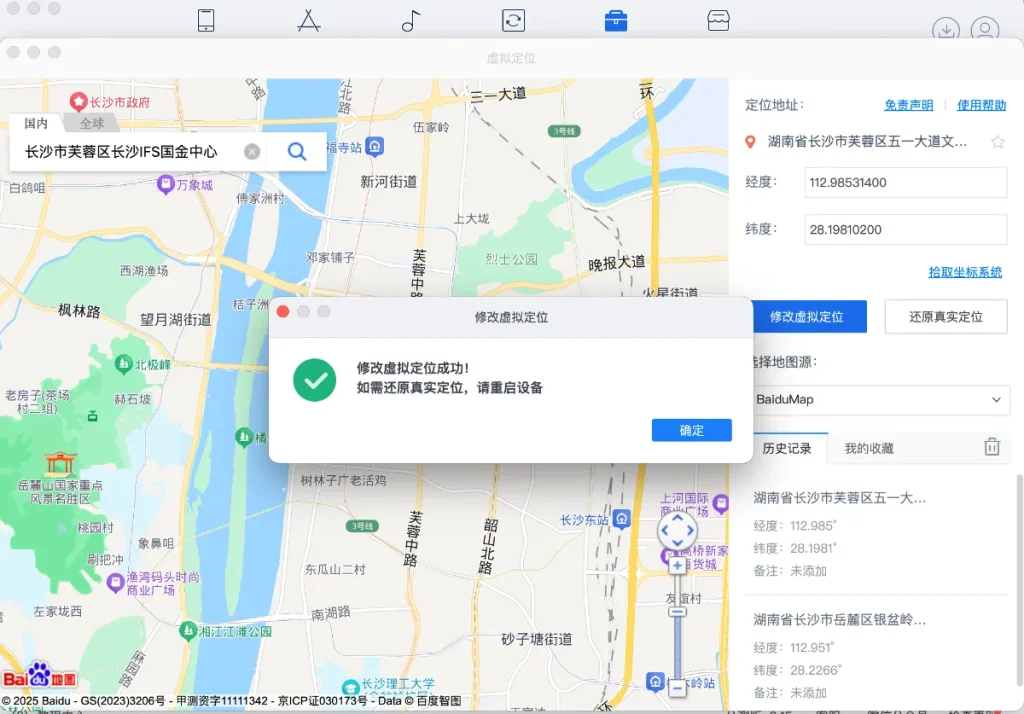Click the address search input box
This screenshot has width=1024, height=714.
point(133,152)
